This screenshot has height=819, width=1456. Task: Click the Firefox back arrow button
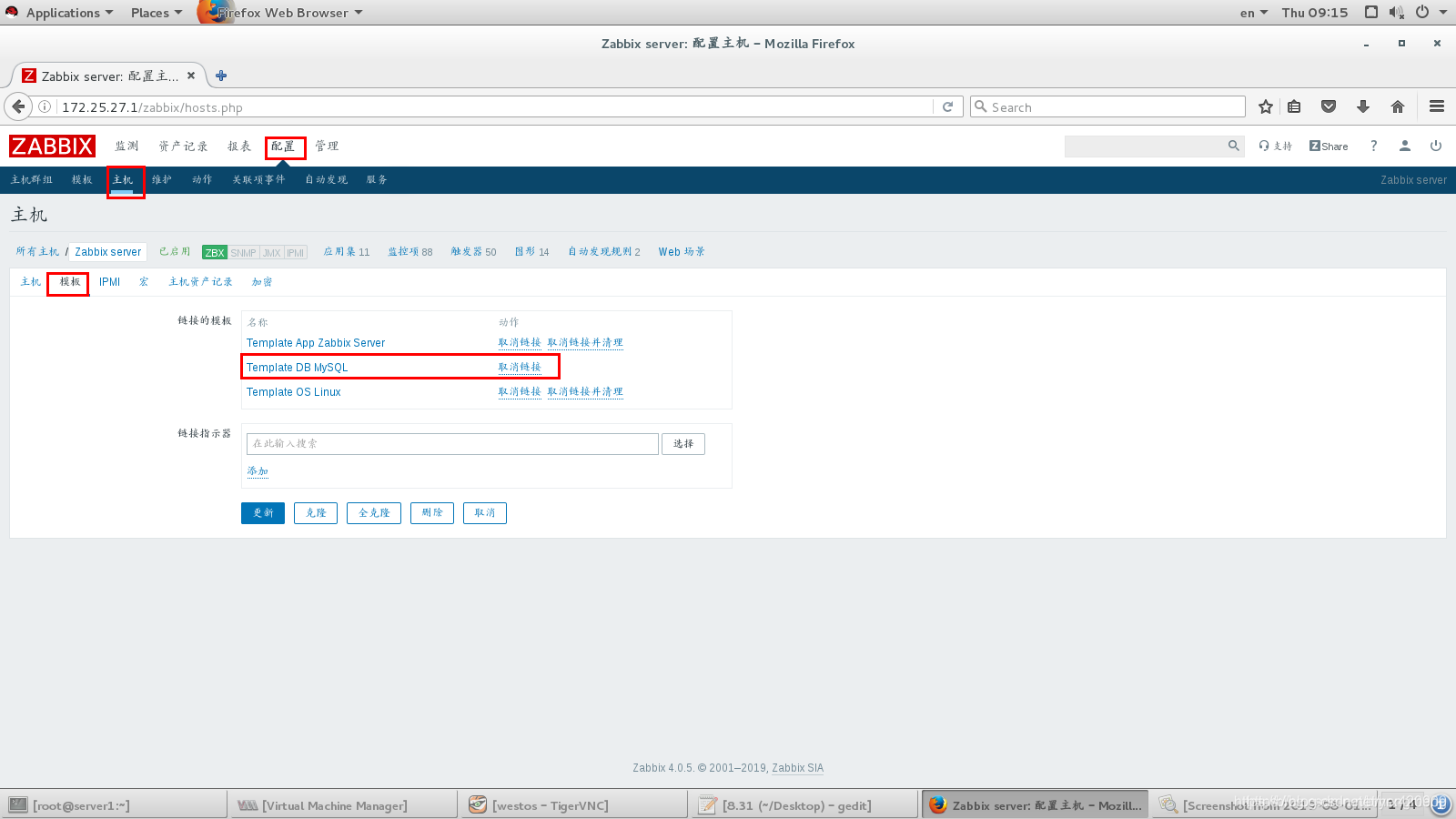[x=18, y=106]
